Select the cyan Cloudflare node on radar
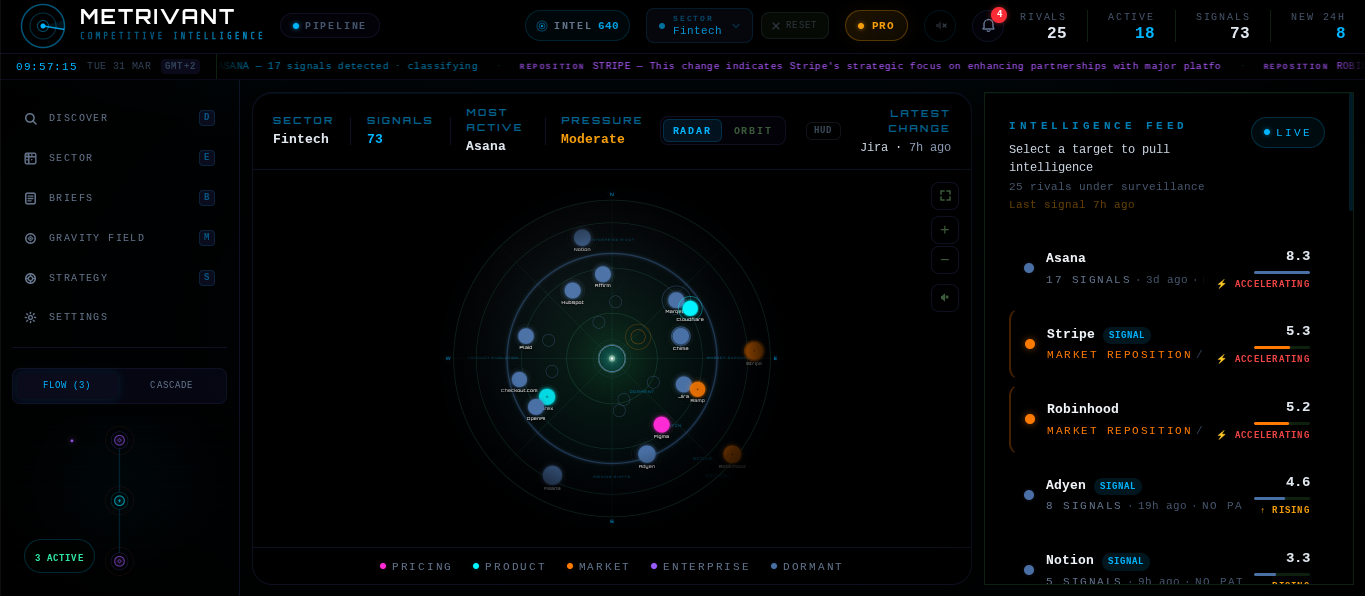Screen dimensions: 1365x596 [x=690, y=308]
